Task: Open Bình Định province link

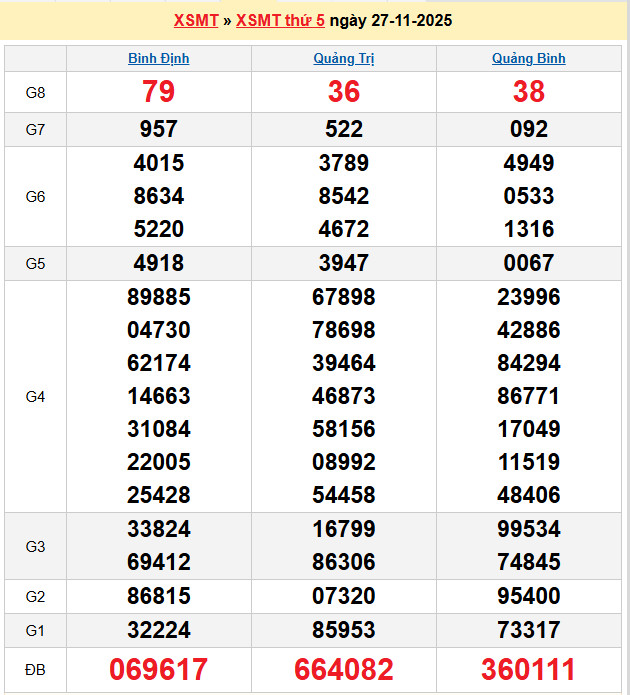Action: tap(158, 58)
